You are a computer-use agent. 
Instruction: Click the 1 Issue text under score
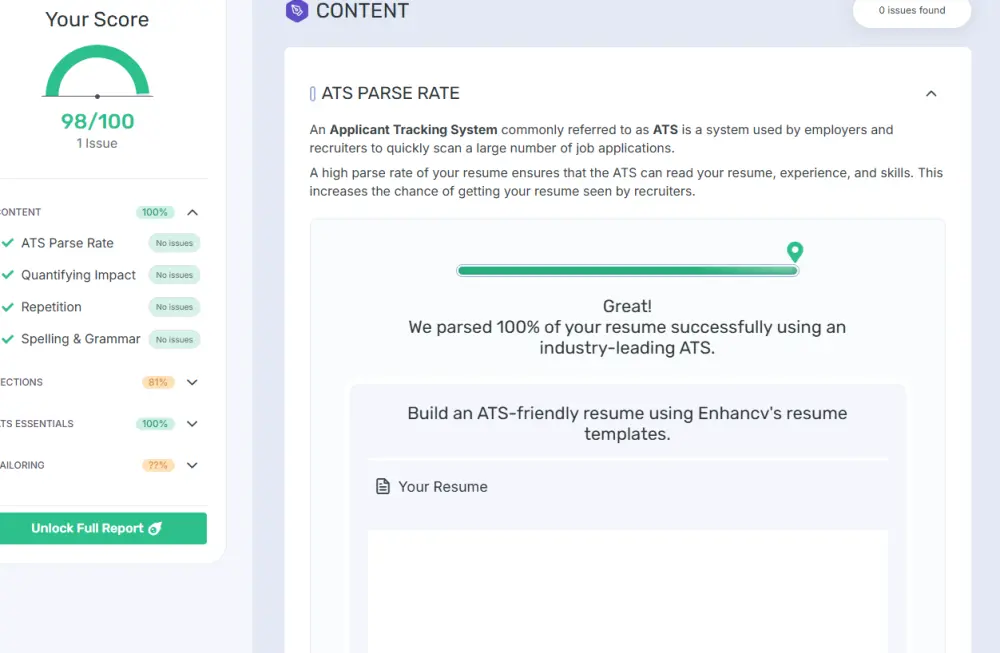coord(97,143)
